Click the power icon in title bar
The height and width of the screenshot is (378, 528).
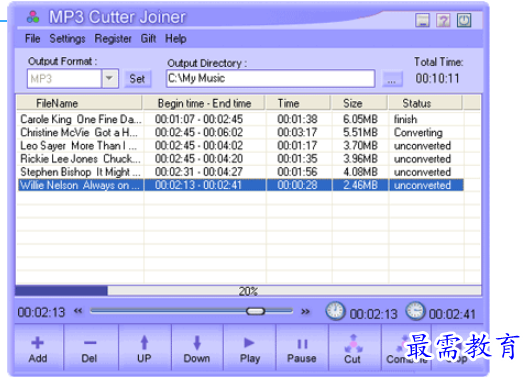tap(464, 20)
